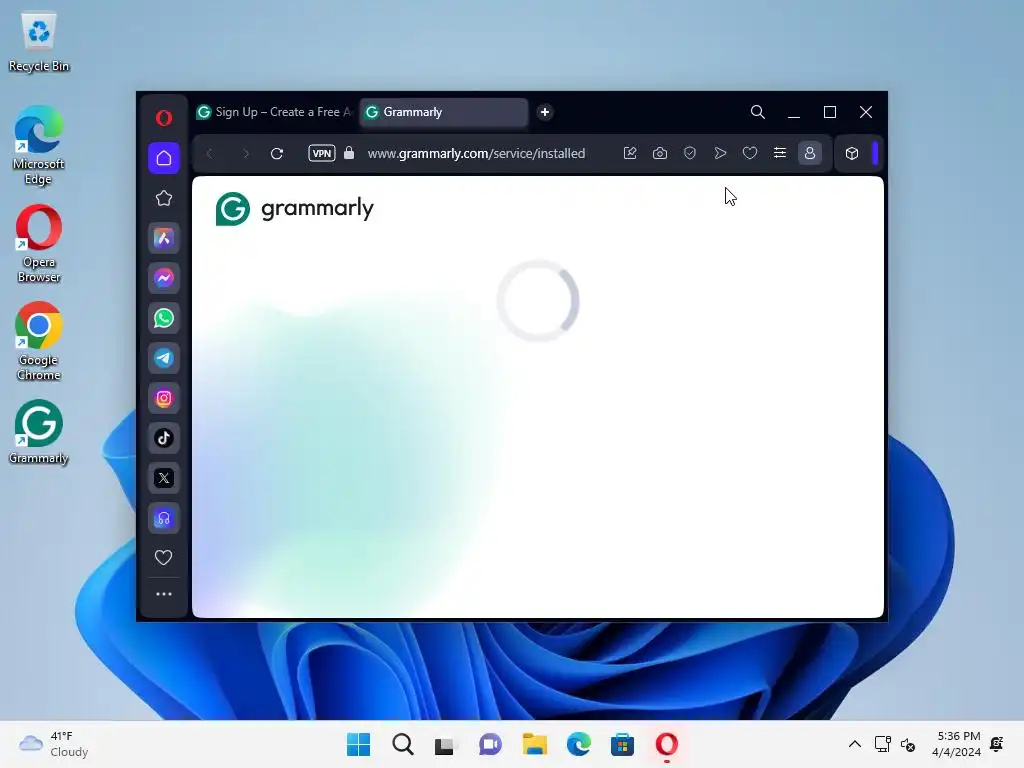Toggle the VPN badge in address bar

322,153
